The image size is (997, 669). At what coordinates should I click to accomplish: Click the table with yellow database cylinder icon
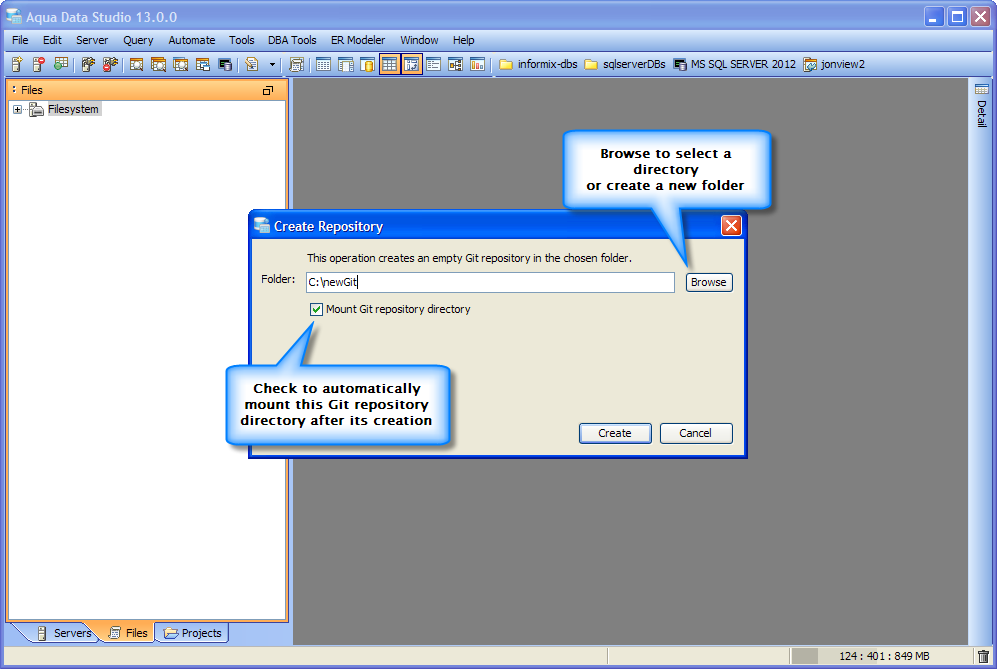point(367,64)
